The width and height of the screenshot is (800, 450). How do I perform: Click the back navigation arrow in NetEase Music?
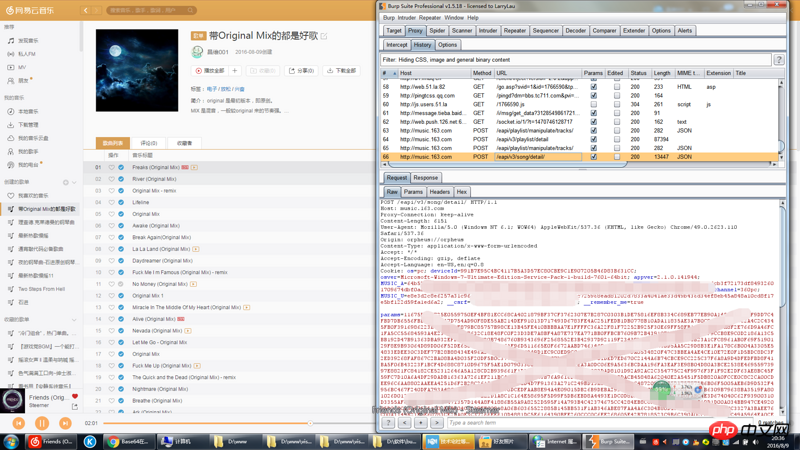click(86, 10)
